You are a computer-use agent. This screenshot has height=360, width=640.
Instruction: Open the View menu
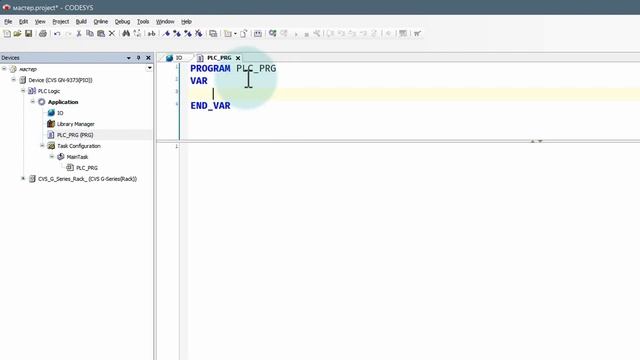tap(40, 22)
